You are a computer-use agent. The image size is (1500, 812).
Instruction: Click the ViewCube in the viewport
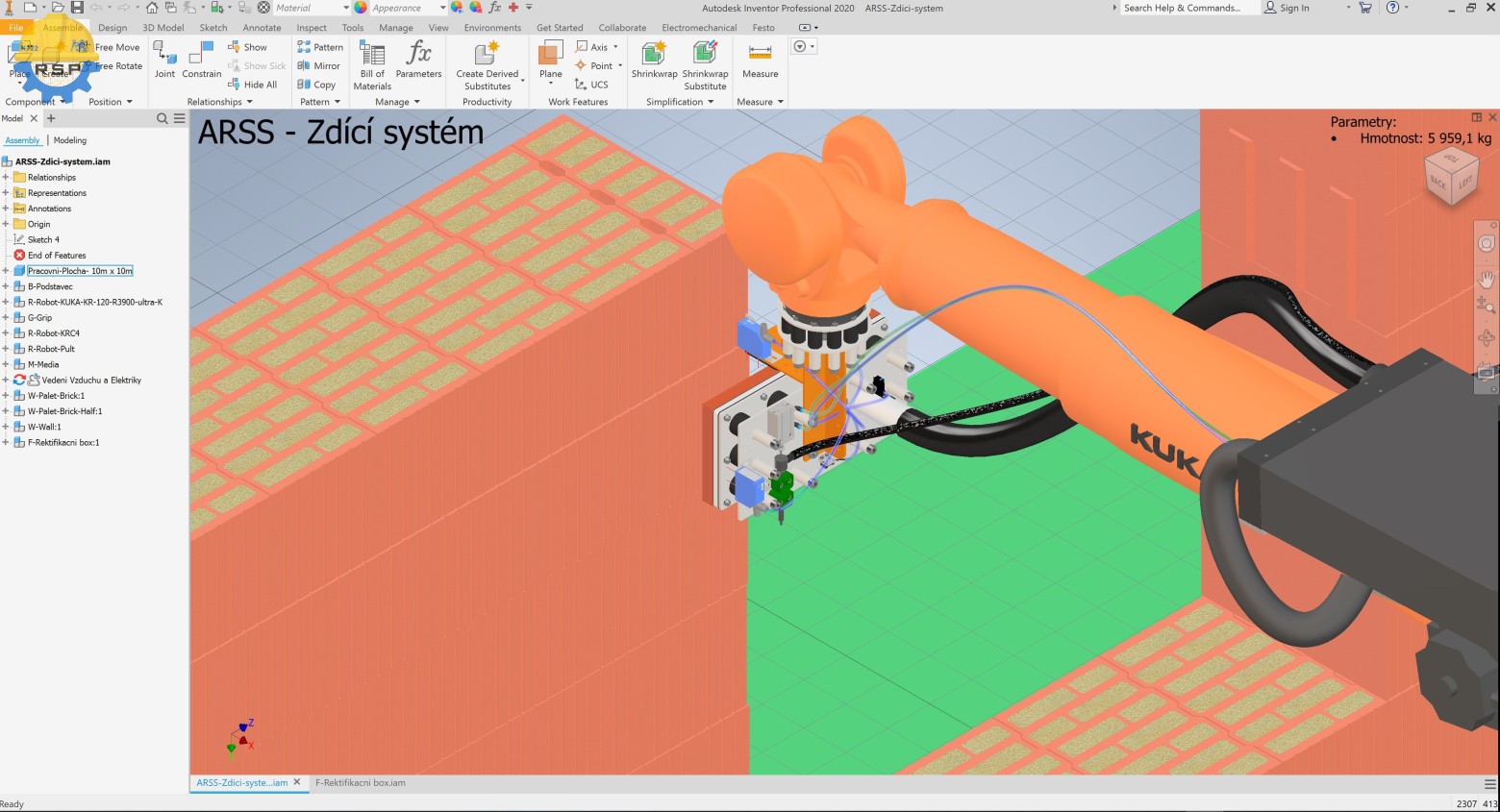(1451, 175)
